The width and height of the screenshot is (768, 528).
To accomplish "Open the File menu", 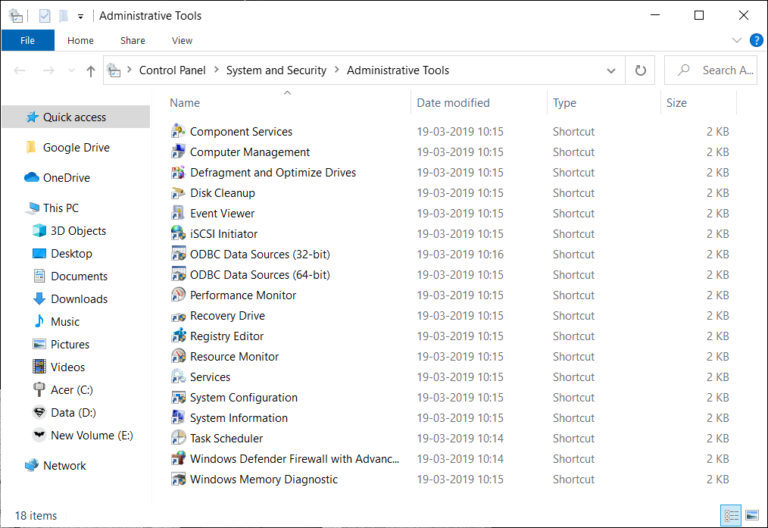I will [x=28, y=41].
